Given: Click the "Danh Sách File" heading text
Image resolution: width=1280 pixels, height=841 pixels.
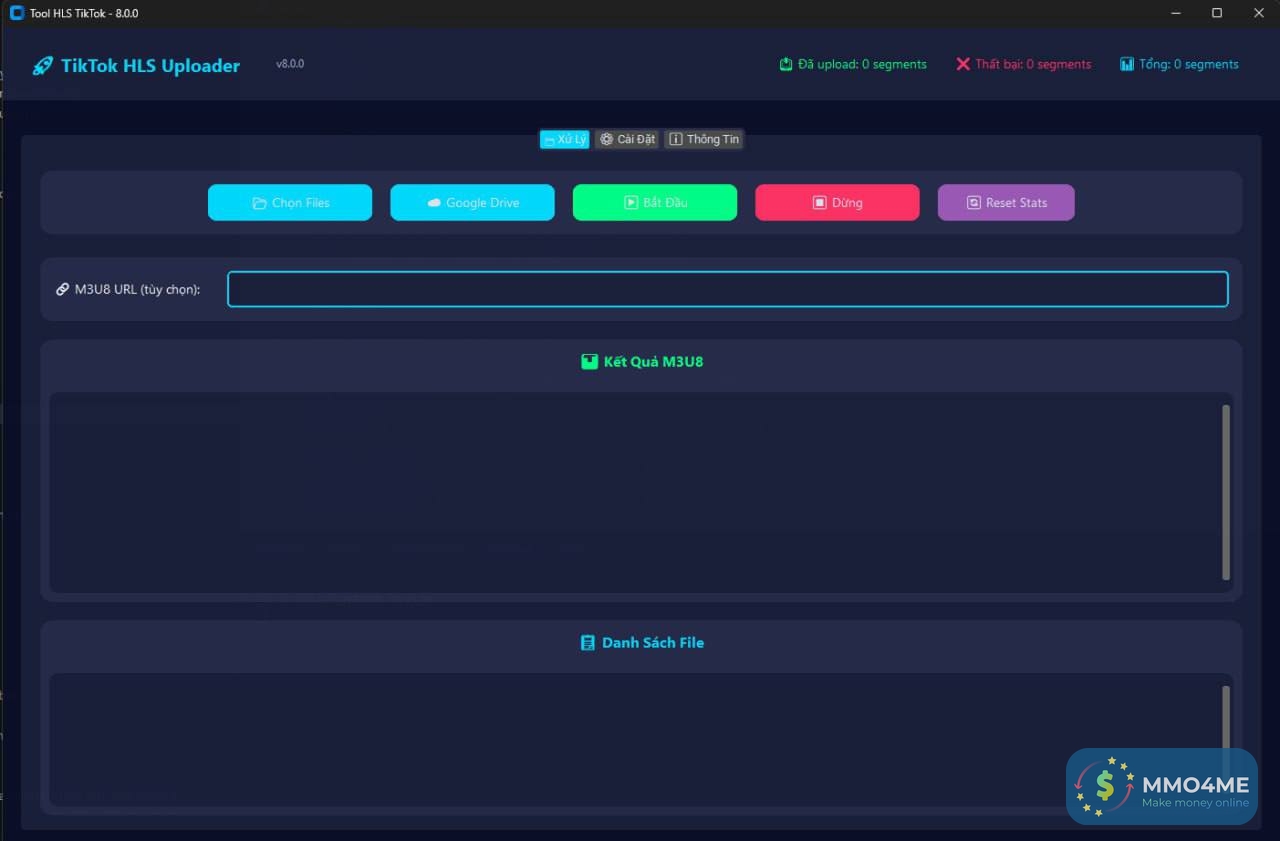Looking at the screenshot, I should (x=653, y=643).
